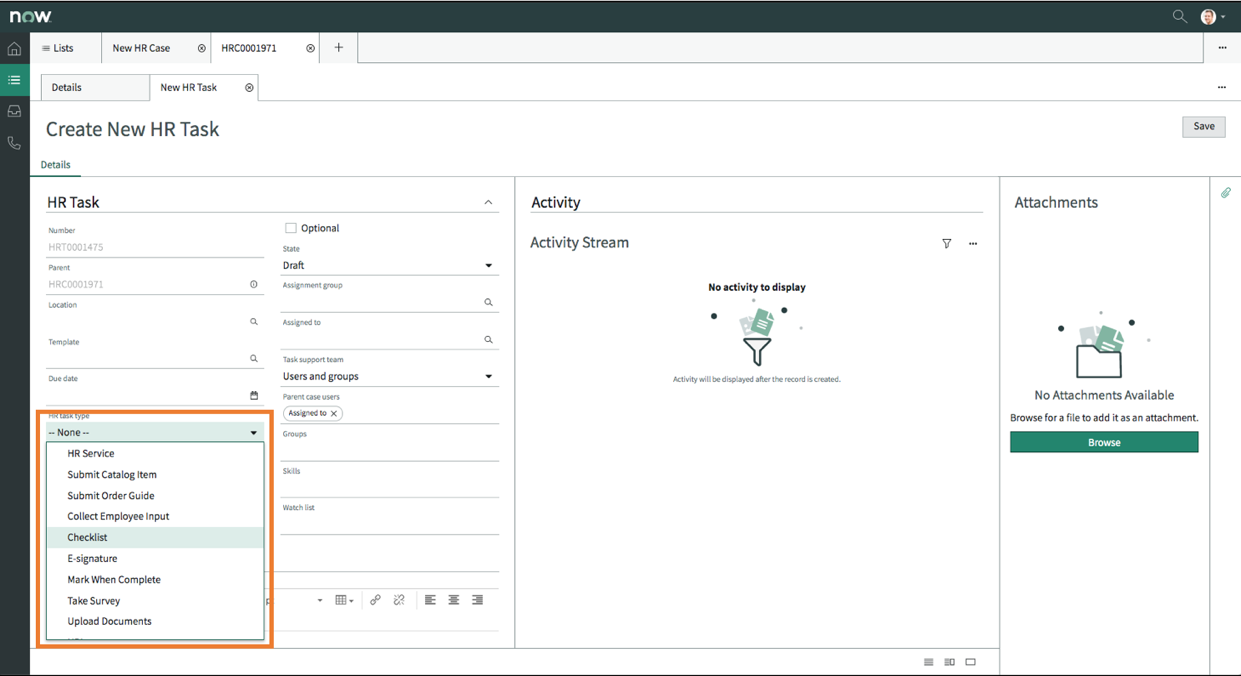Click the Template field lookup magnifier

(x=253, y=358)
